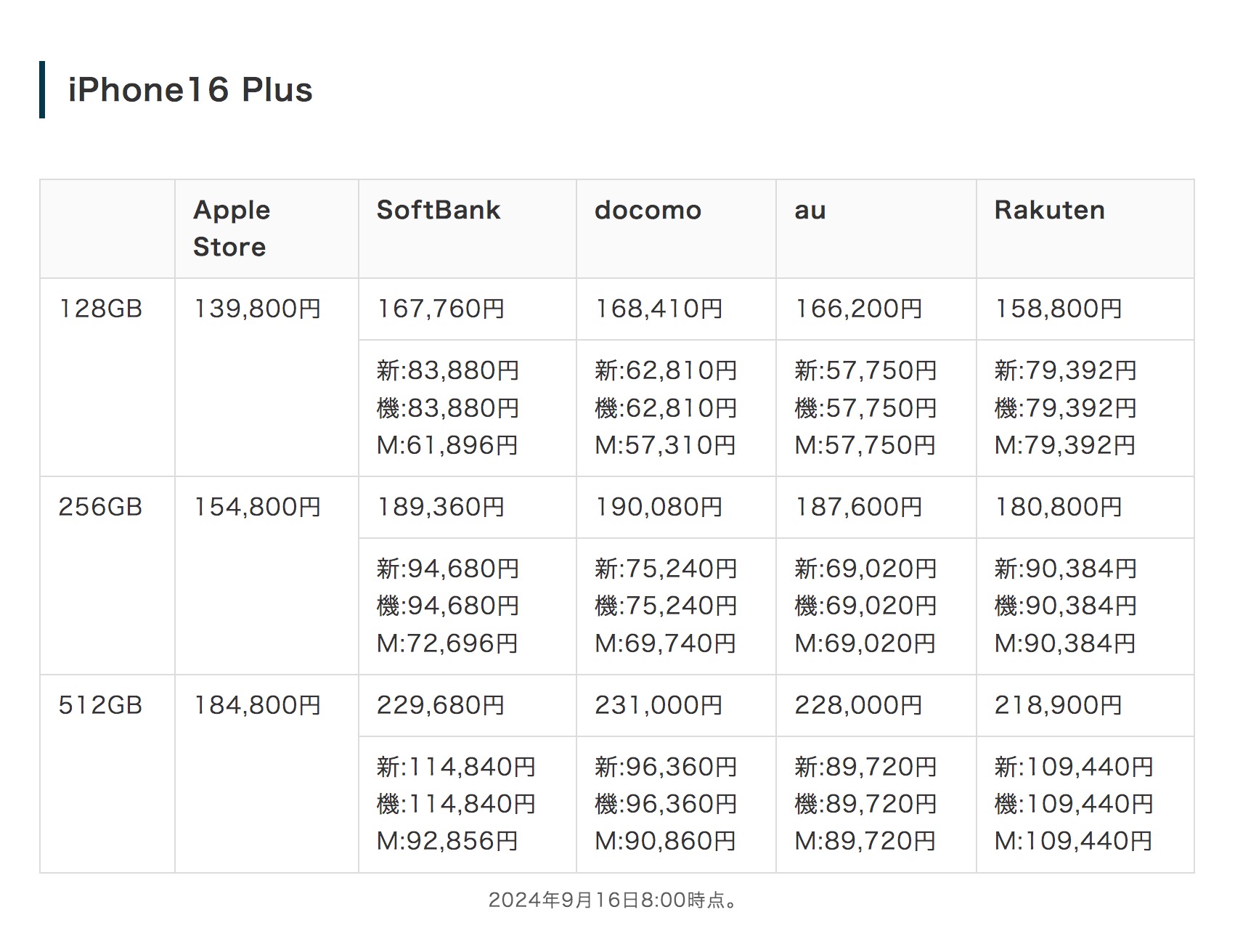
Task: Select Rakuten 機:109,440円 value
Action: 1074,804
